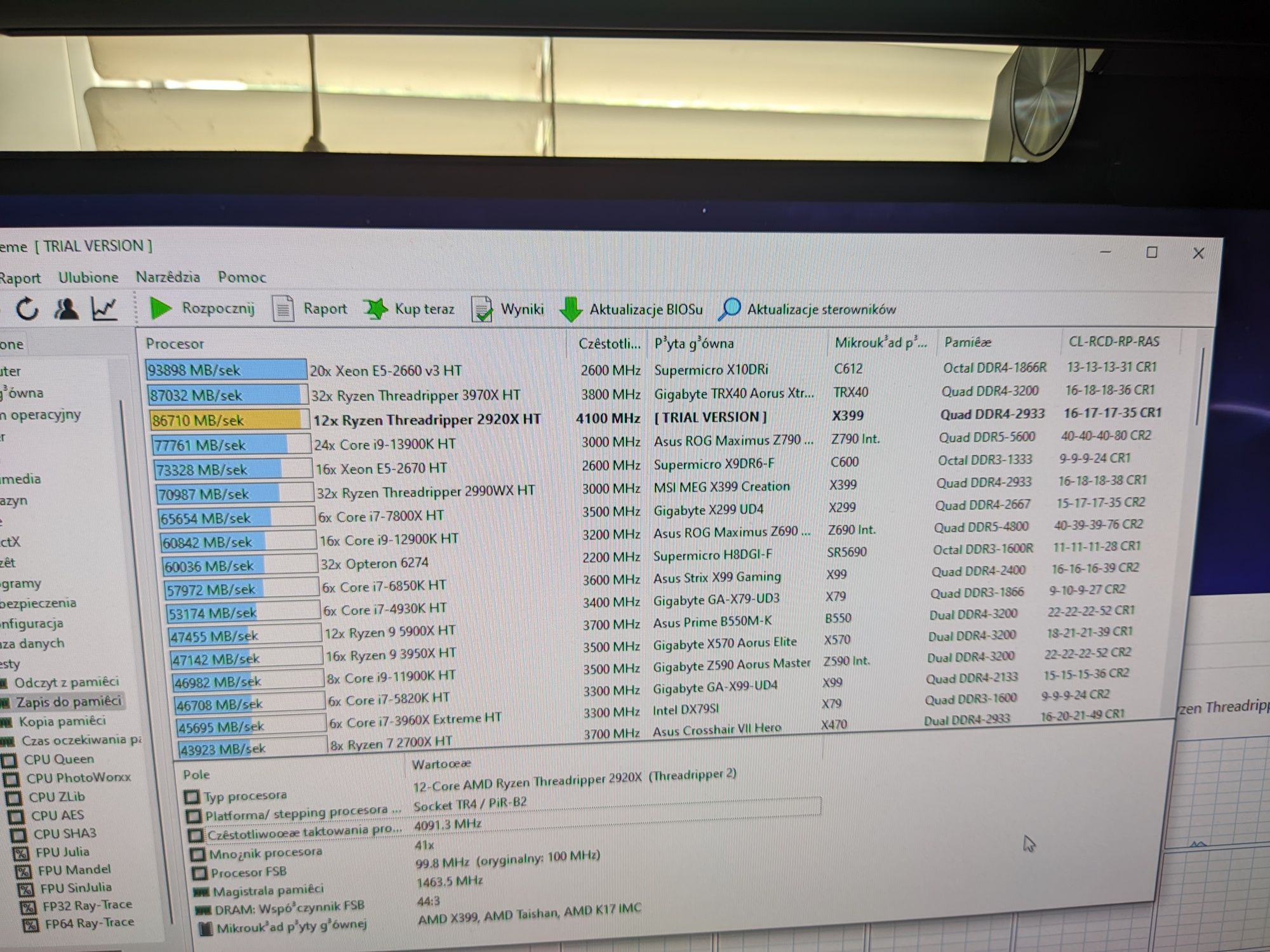Open the Pomoc menu
The image size is (1270, 952).
pos(242,277)
